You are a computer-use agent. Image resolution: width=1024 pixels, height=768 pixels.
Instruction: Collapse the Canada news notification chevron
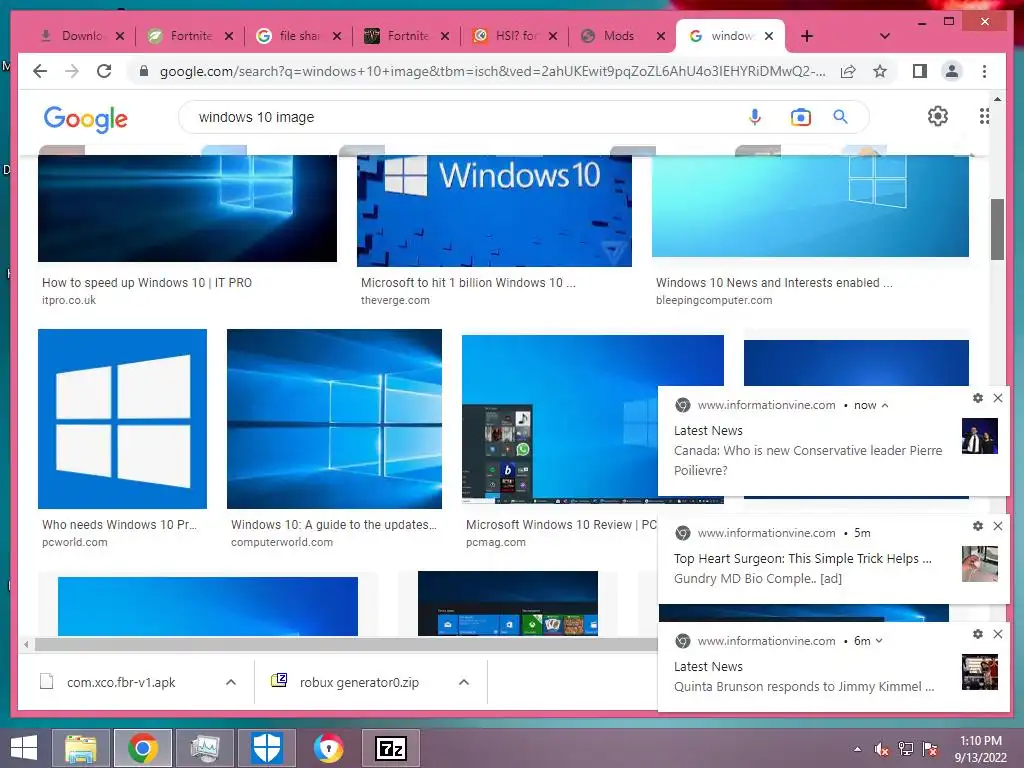tap(885, 406)
